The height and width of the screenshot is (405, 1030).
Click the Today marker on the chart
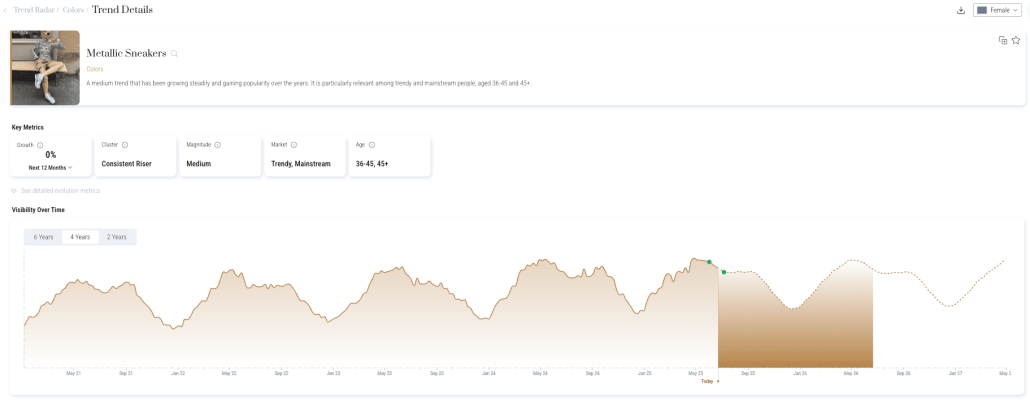click(708, 381)
